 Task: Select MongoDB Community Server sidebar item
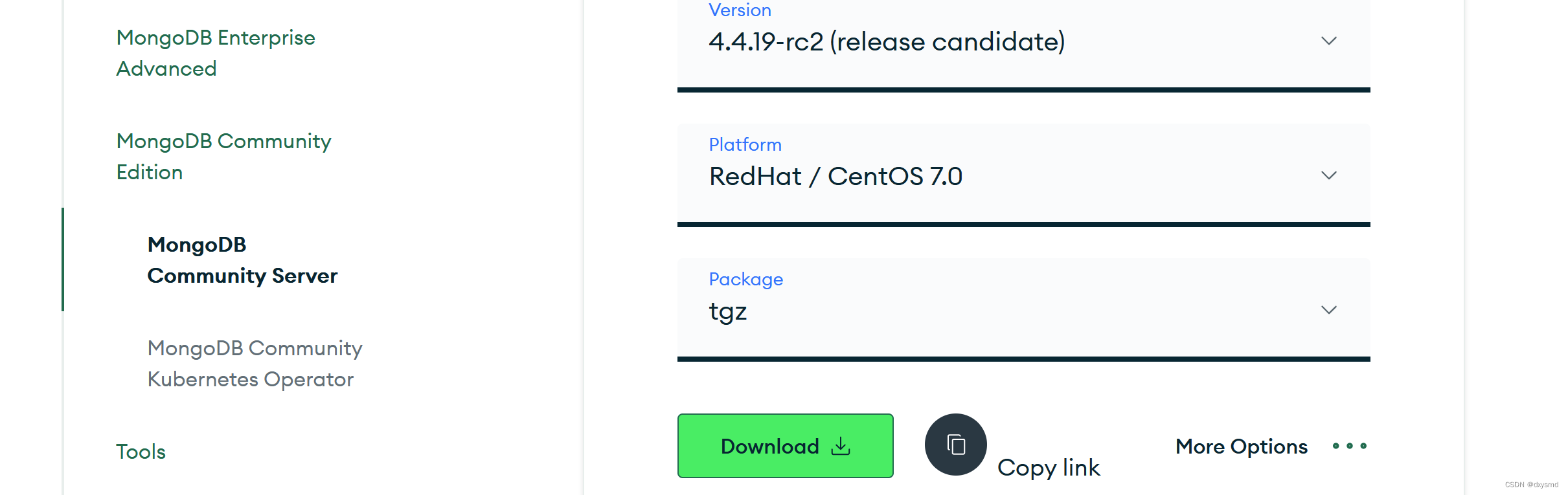pyautogui.click(x=242, y=260)
